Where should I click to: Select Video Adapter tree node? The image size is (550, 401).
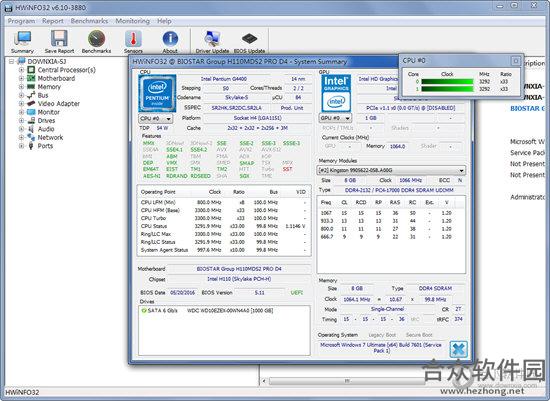[x=59, y=103]
